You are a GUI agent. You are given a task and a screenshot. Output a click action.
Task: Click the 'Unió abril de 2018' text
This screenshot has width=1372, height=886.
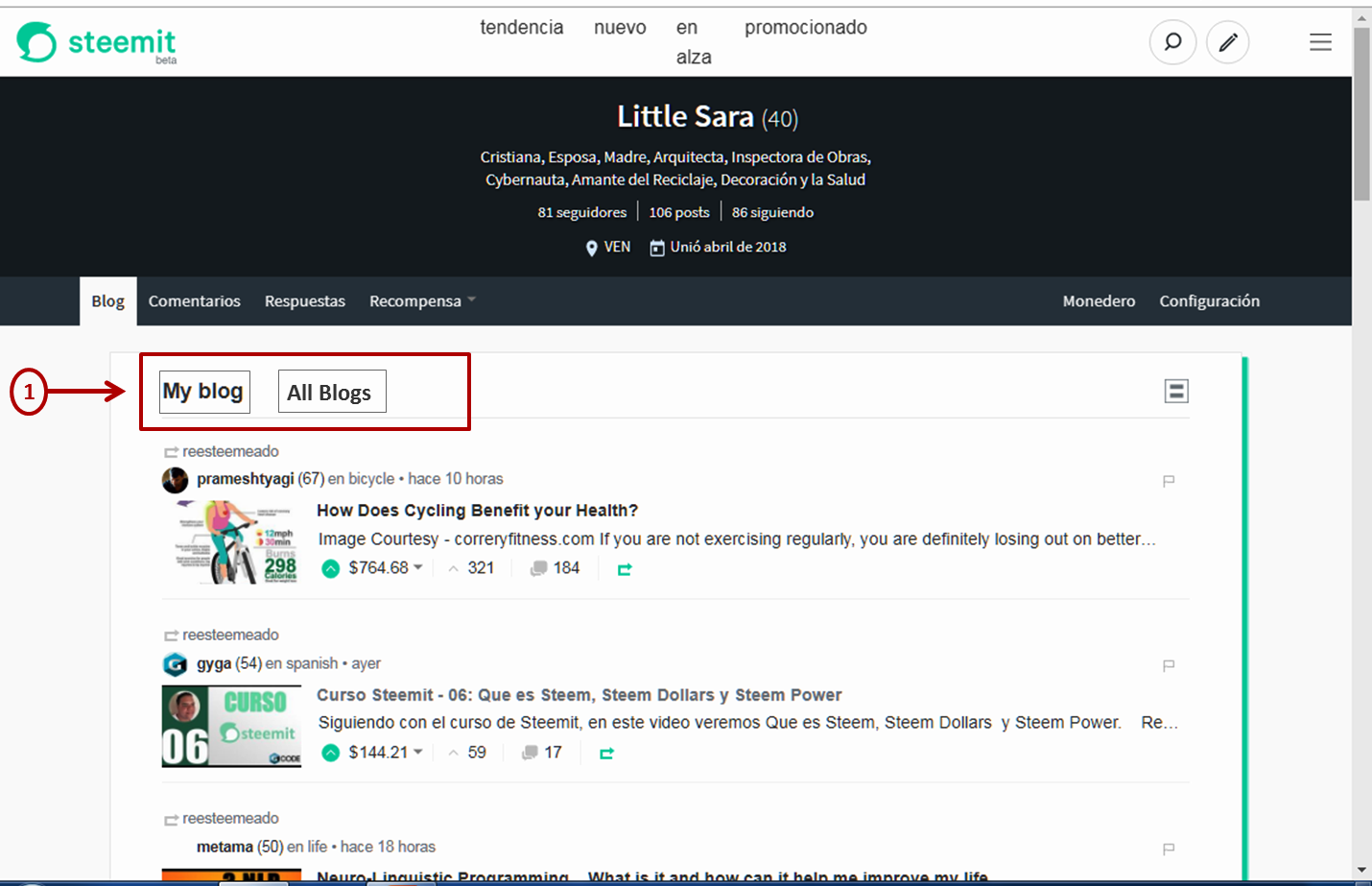coord(728,247)
